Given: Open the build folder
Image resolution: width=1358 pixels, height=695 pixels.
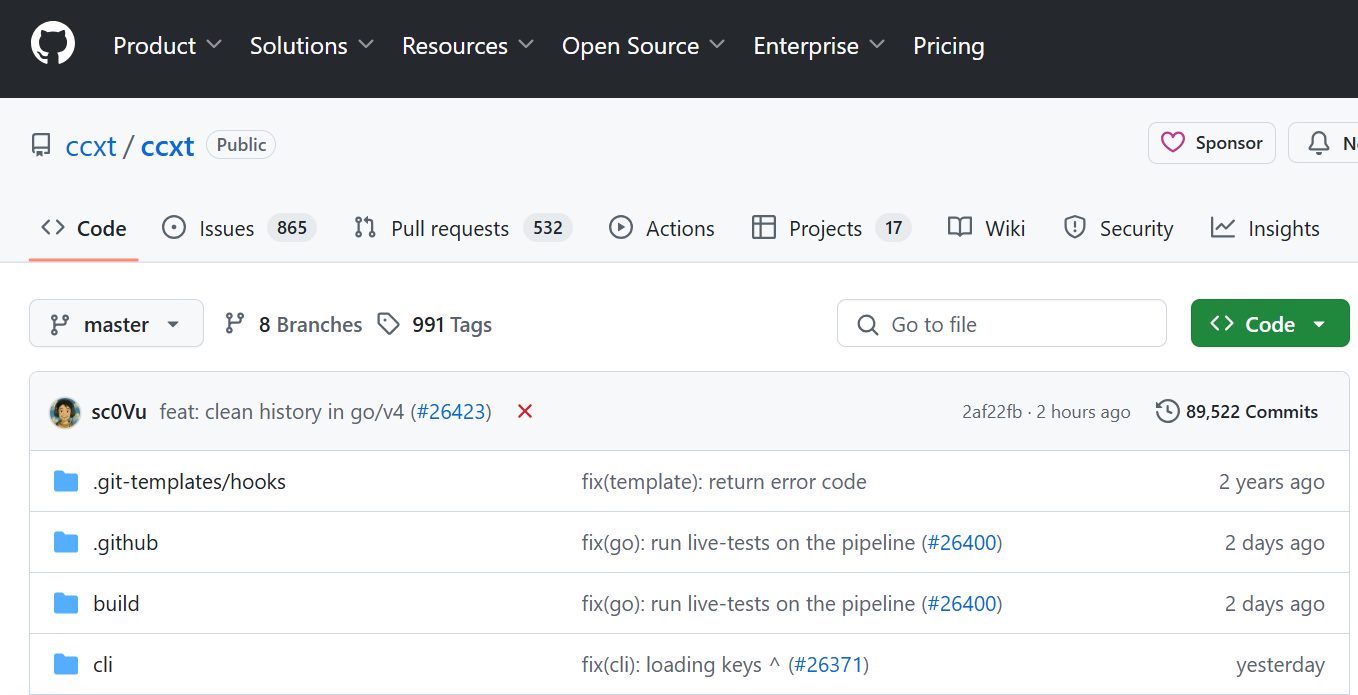Looking at the screenshot, I should tap(116, 604).
